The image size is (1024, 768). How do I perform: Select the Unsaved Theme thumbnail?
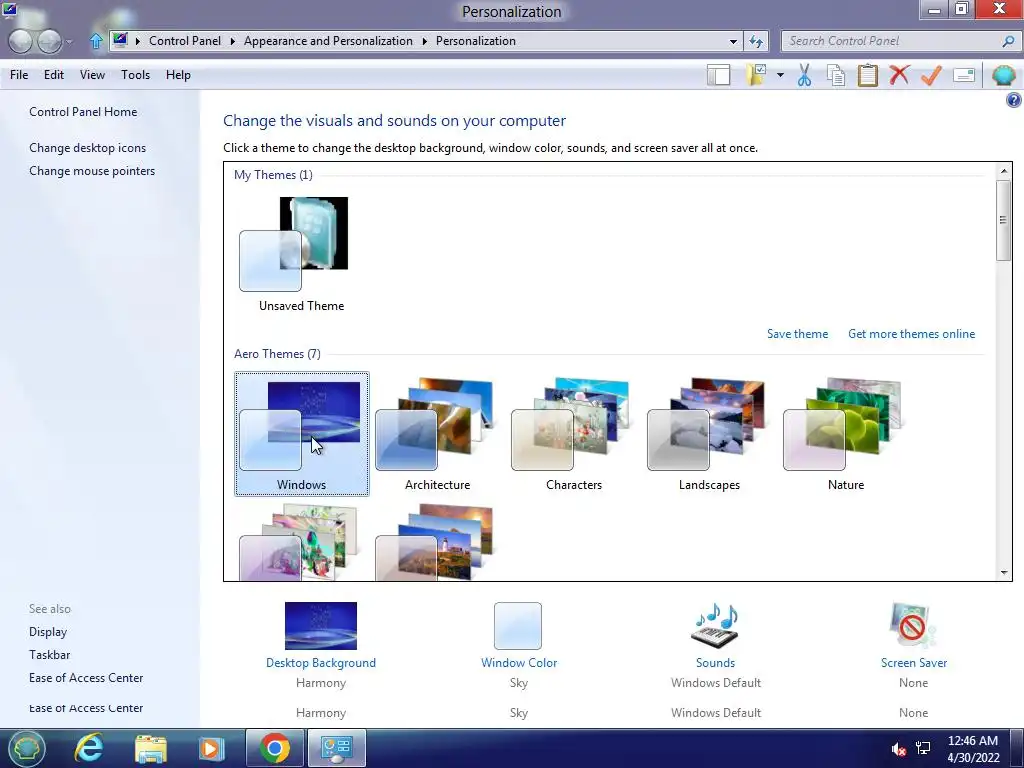coord(301,255)
